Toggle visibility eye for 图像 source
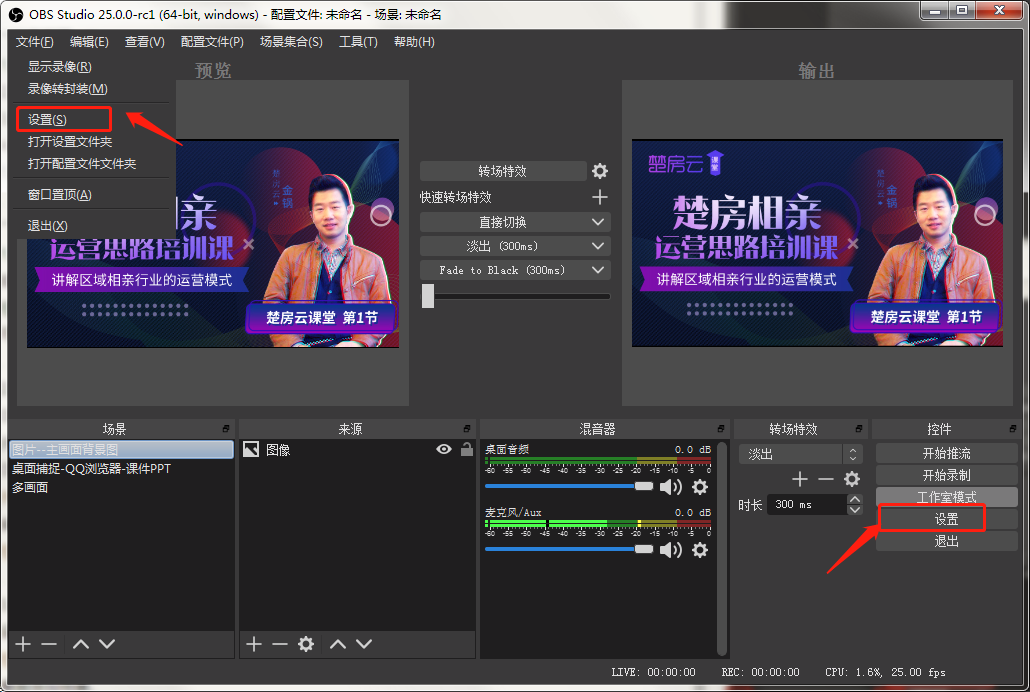This screenshot has height=692, width=1030. pos(444,450)
